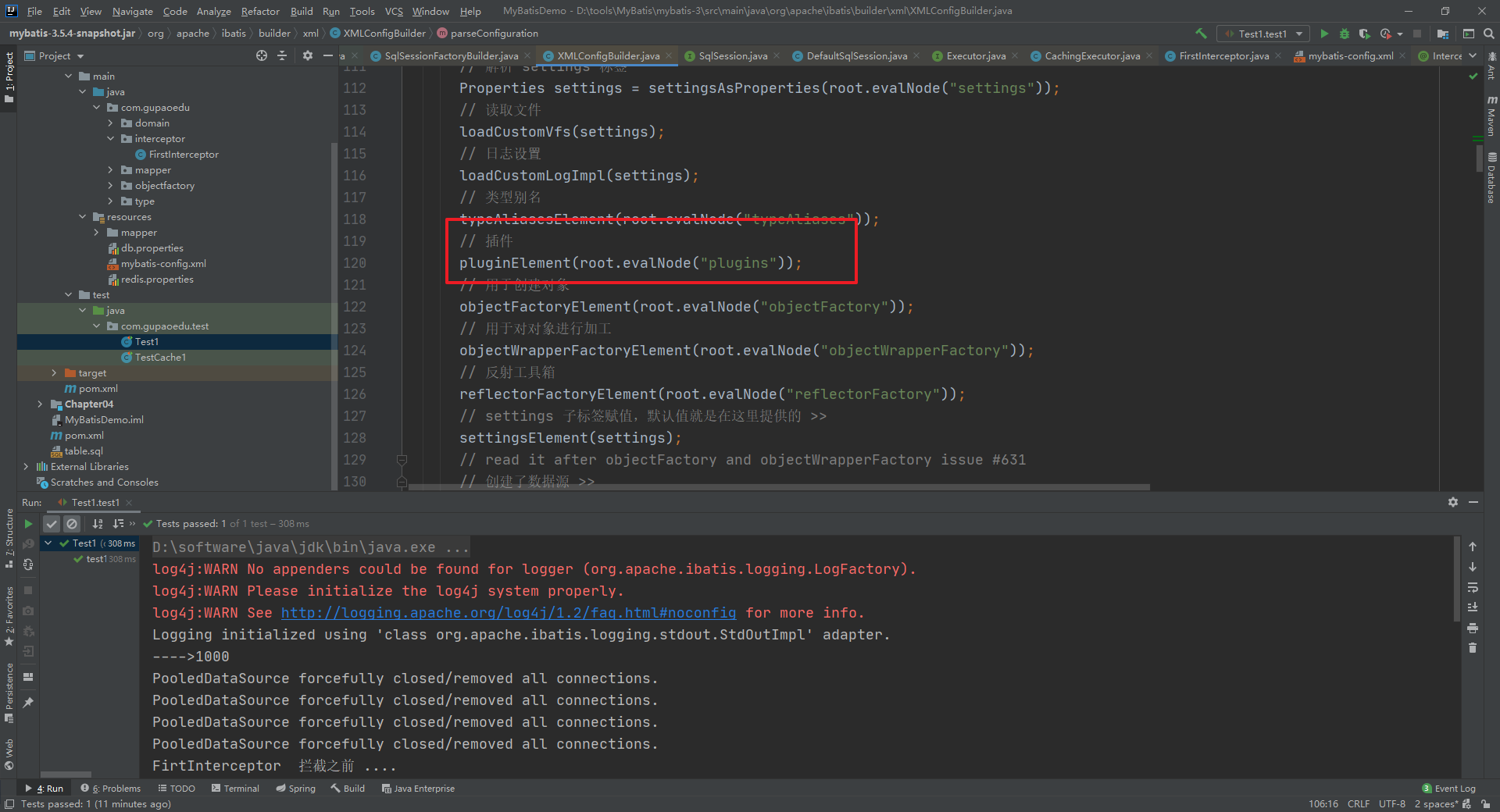Viewport: 1500px width, 812px height.
Task: Expand the target folder
Action: (x=54, y=373)
